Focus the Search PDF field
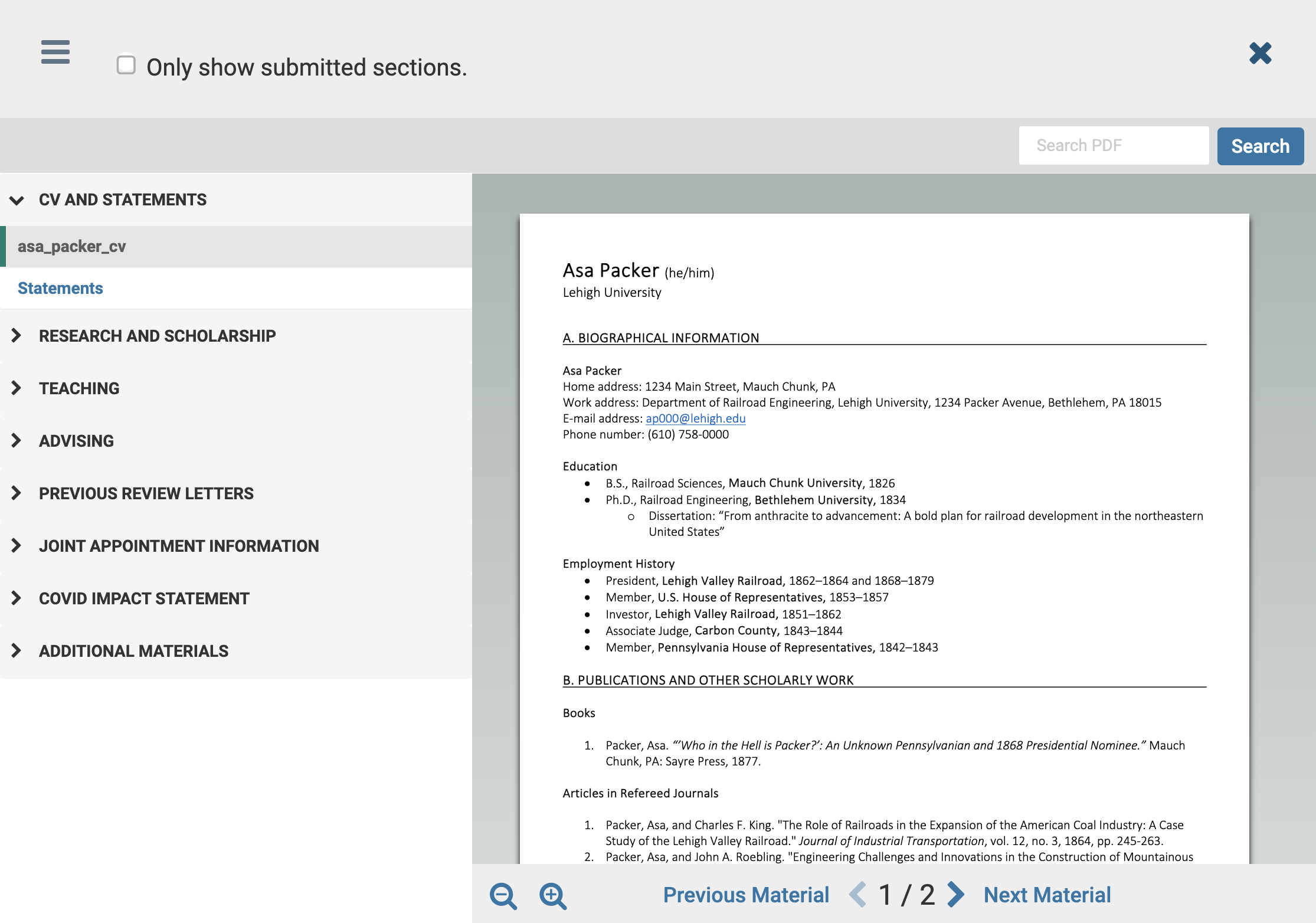Image resolution: width=1316 pixels, height=923 pixels. [1114, 145]
